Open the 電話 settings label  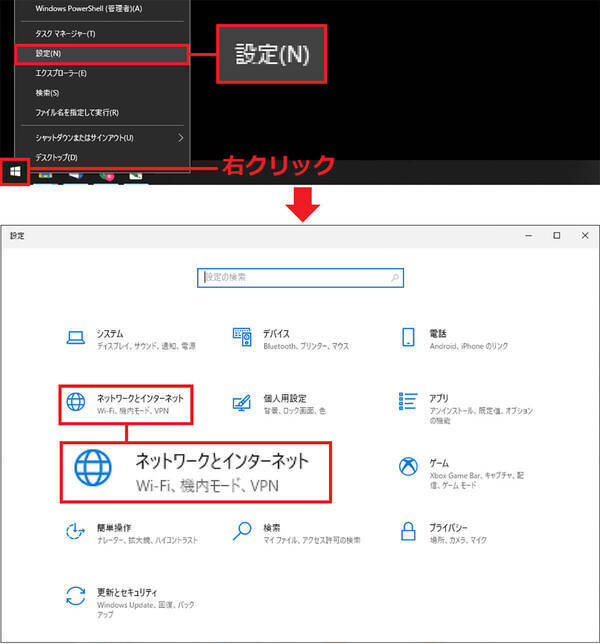click(438, 334)
